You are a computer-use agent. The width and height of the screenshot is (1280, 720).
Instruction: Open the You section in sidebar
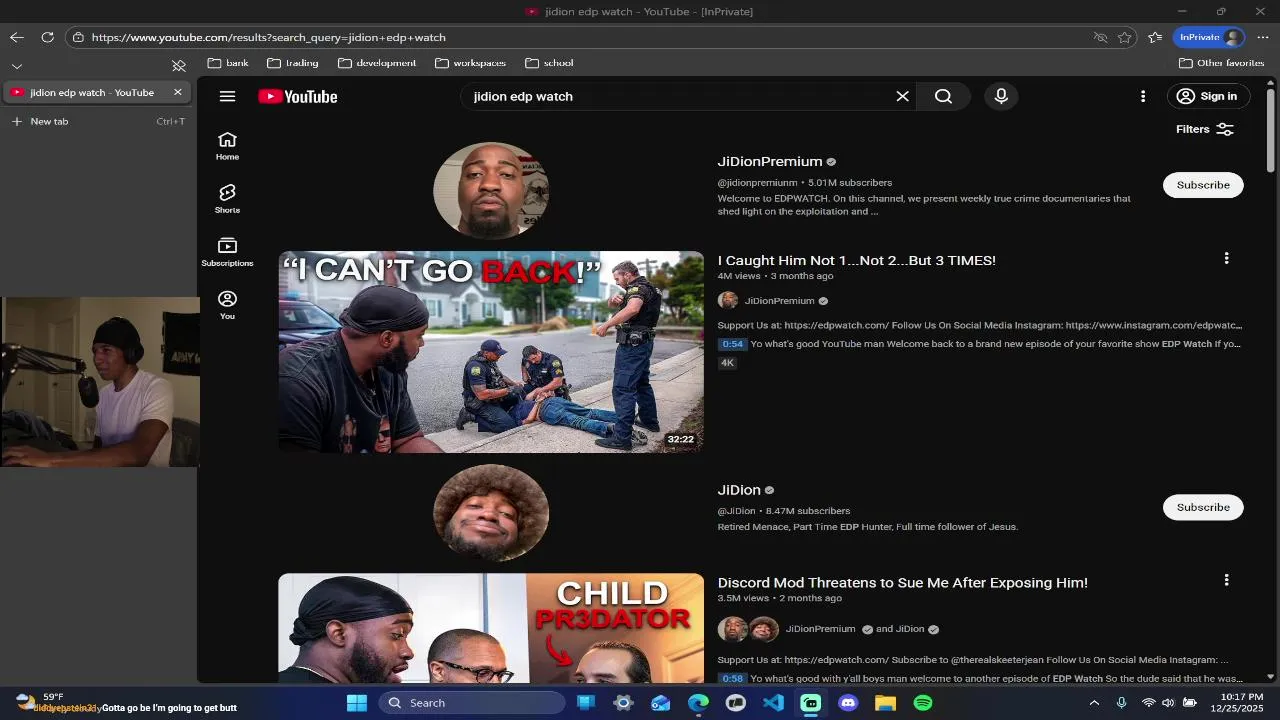227,305
